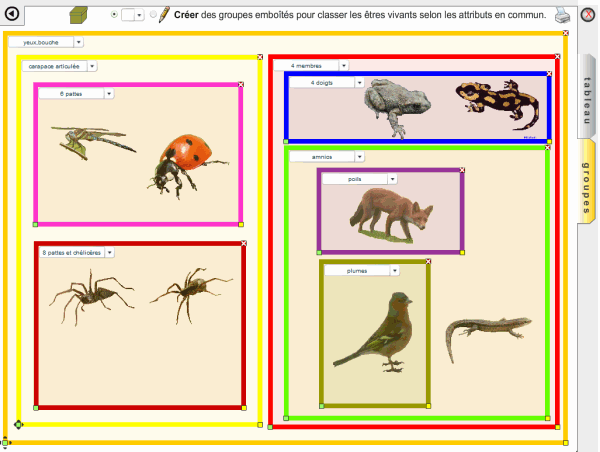
Task: Click the dark red spider group's yellow handle
Action: (x=244, y=408)
